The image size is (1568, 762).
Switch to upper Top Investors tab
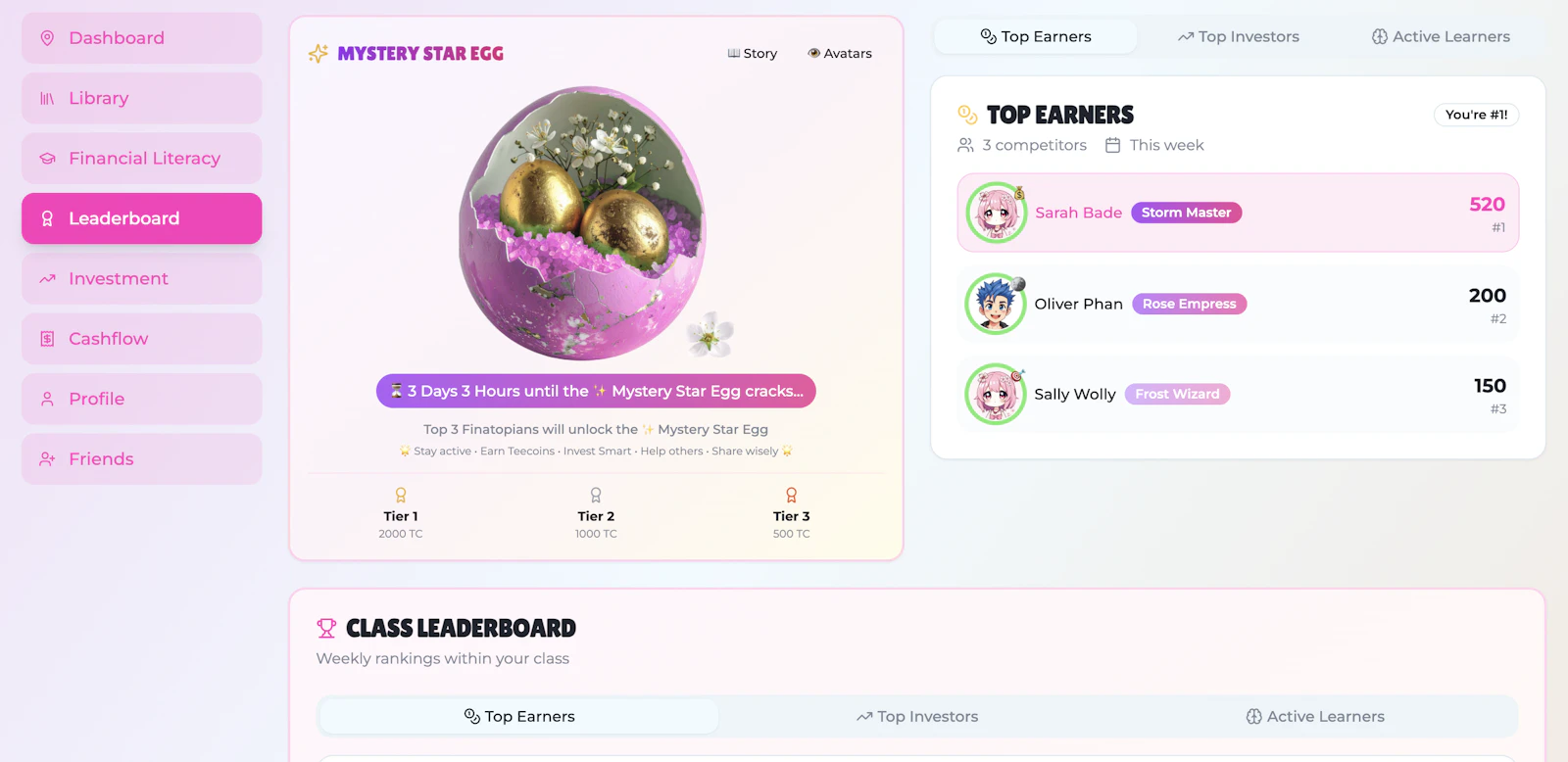[1238, 36]
